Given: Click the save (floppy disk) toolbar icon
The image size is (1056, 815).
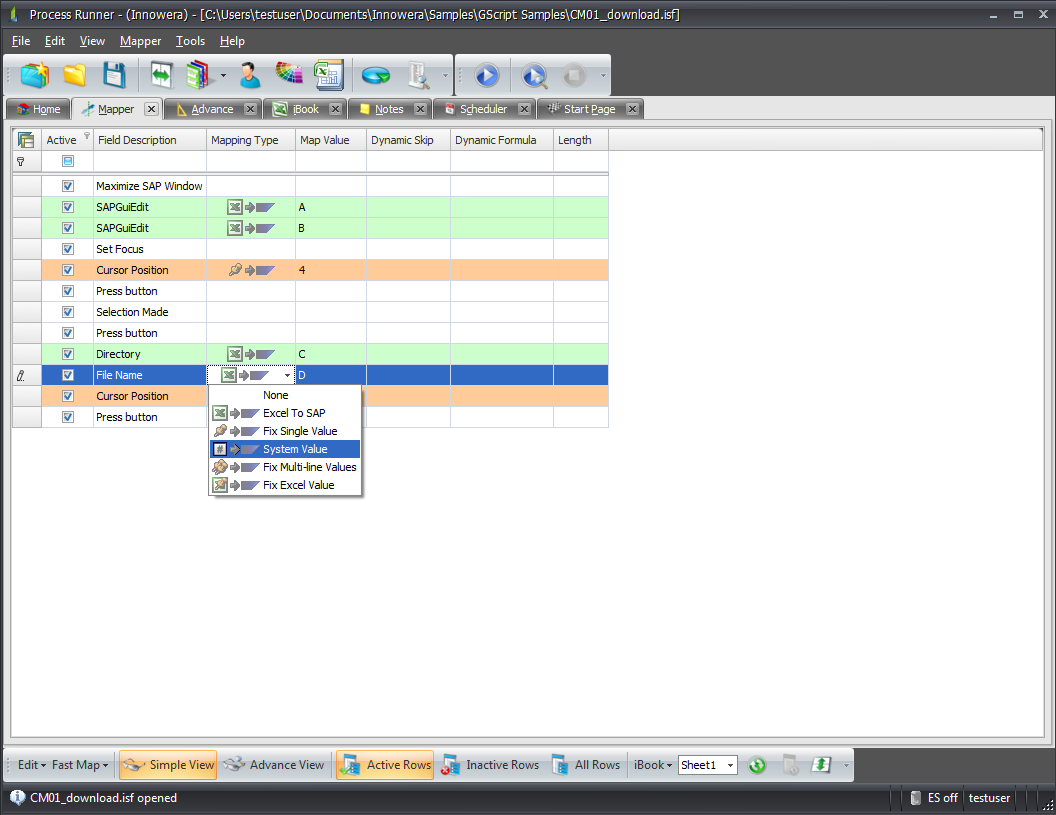Looking at the screenshot, I should click(114, 76).
